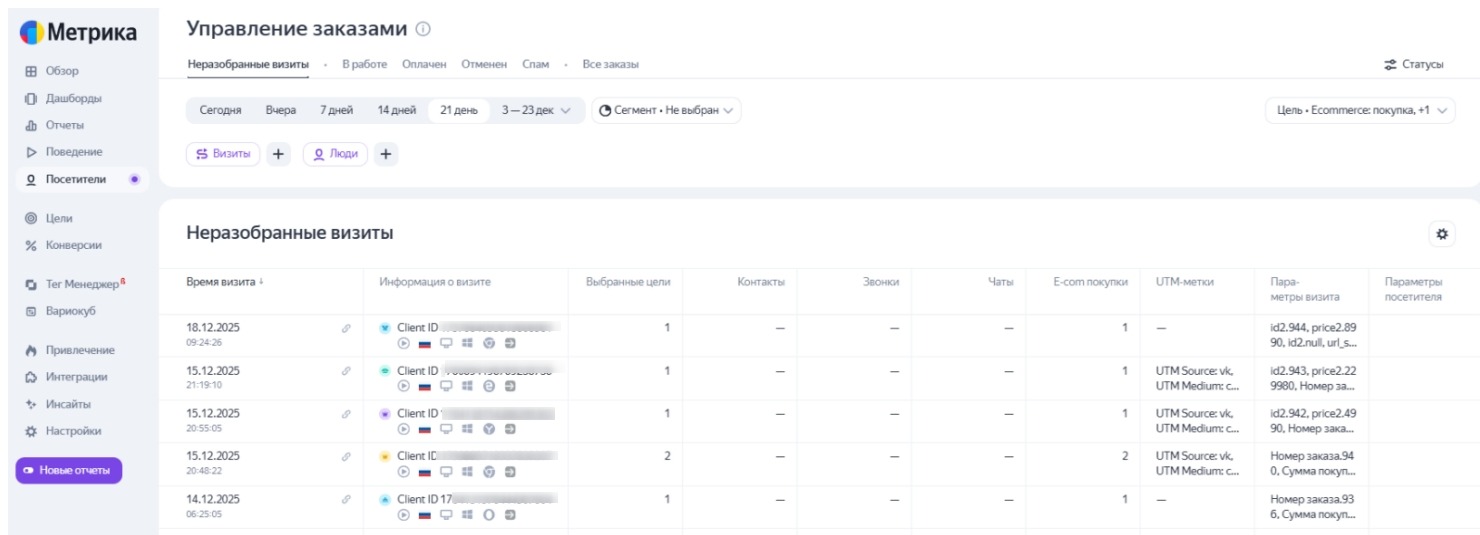Open Статусы settings
This screenshot has width=1480, height=535.
[1413, 64]
